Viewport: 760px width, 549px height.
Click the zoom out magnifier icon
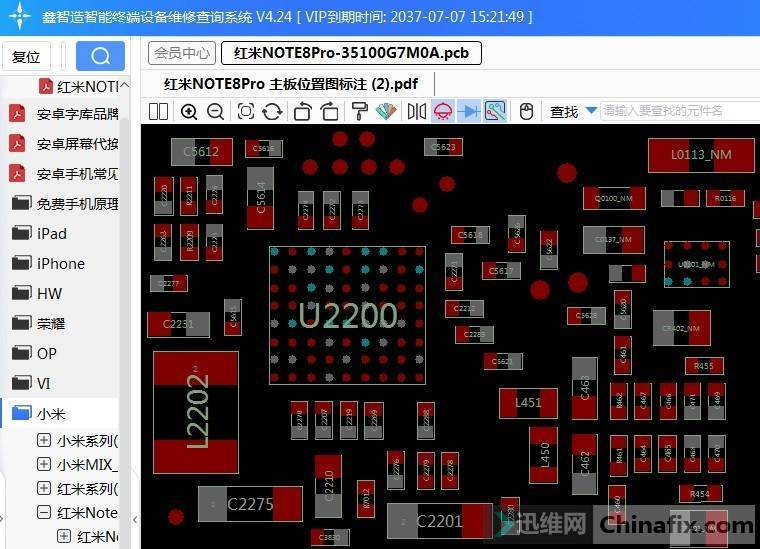(x=215, y=111)
